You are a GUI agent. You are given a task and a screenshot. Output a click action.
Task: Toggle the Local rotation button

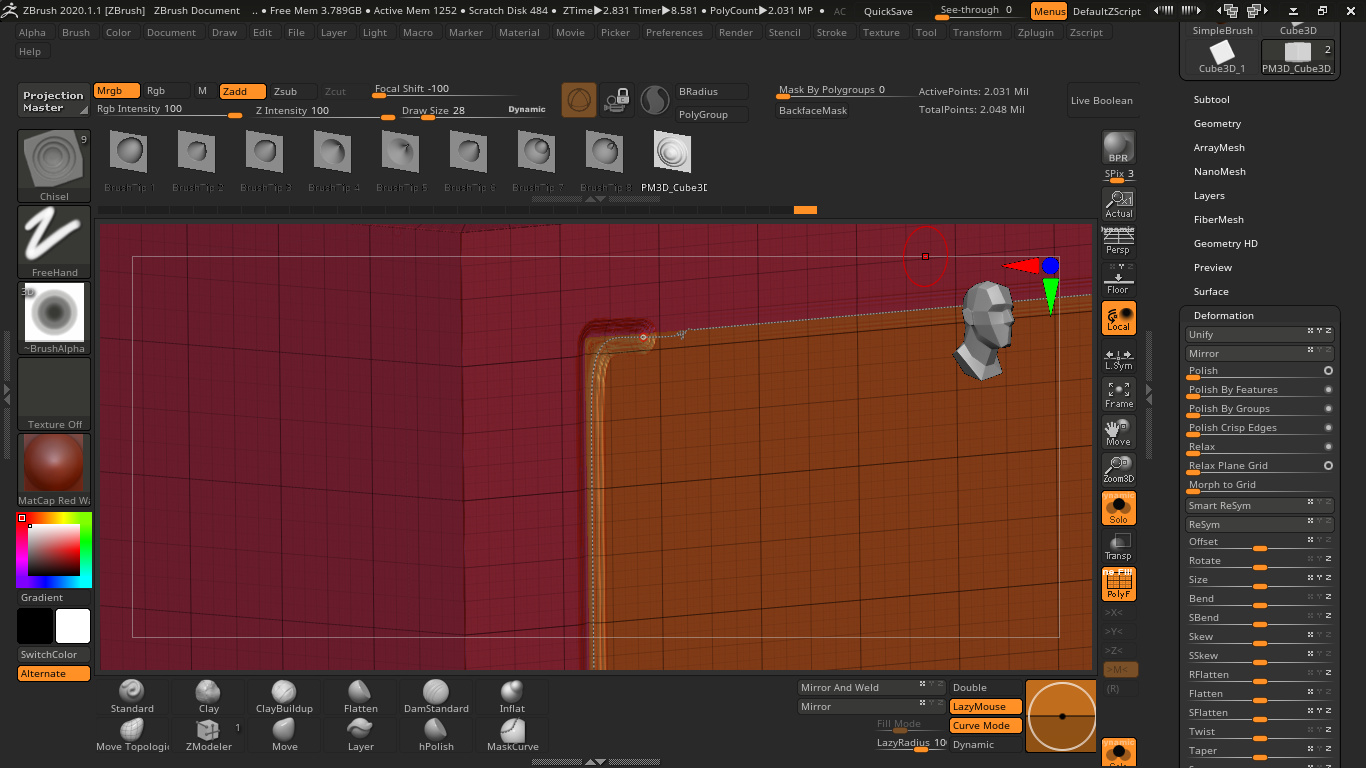[1119, 319]
